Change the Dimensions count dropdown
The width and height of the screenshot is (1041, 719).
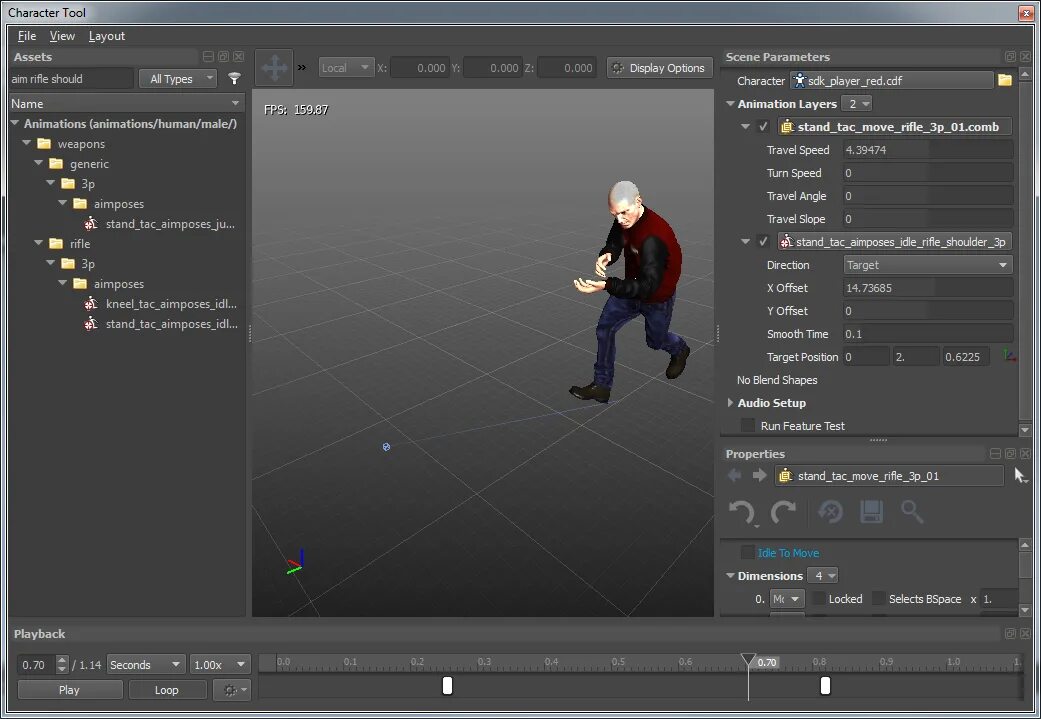823,576
